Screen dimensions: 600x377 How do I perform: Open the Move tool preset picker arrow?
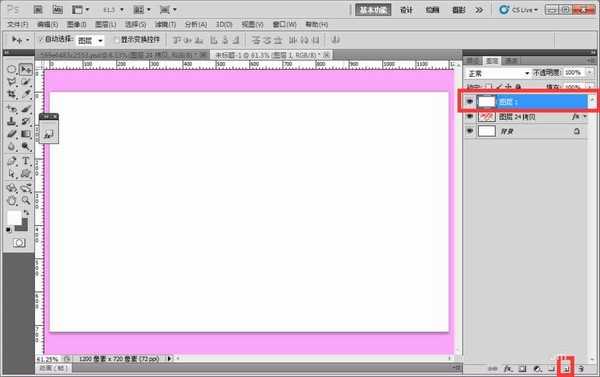point(28,40)
